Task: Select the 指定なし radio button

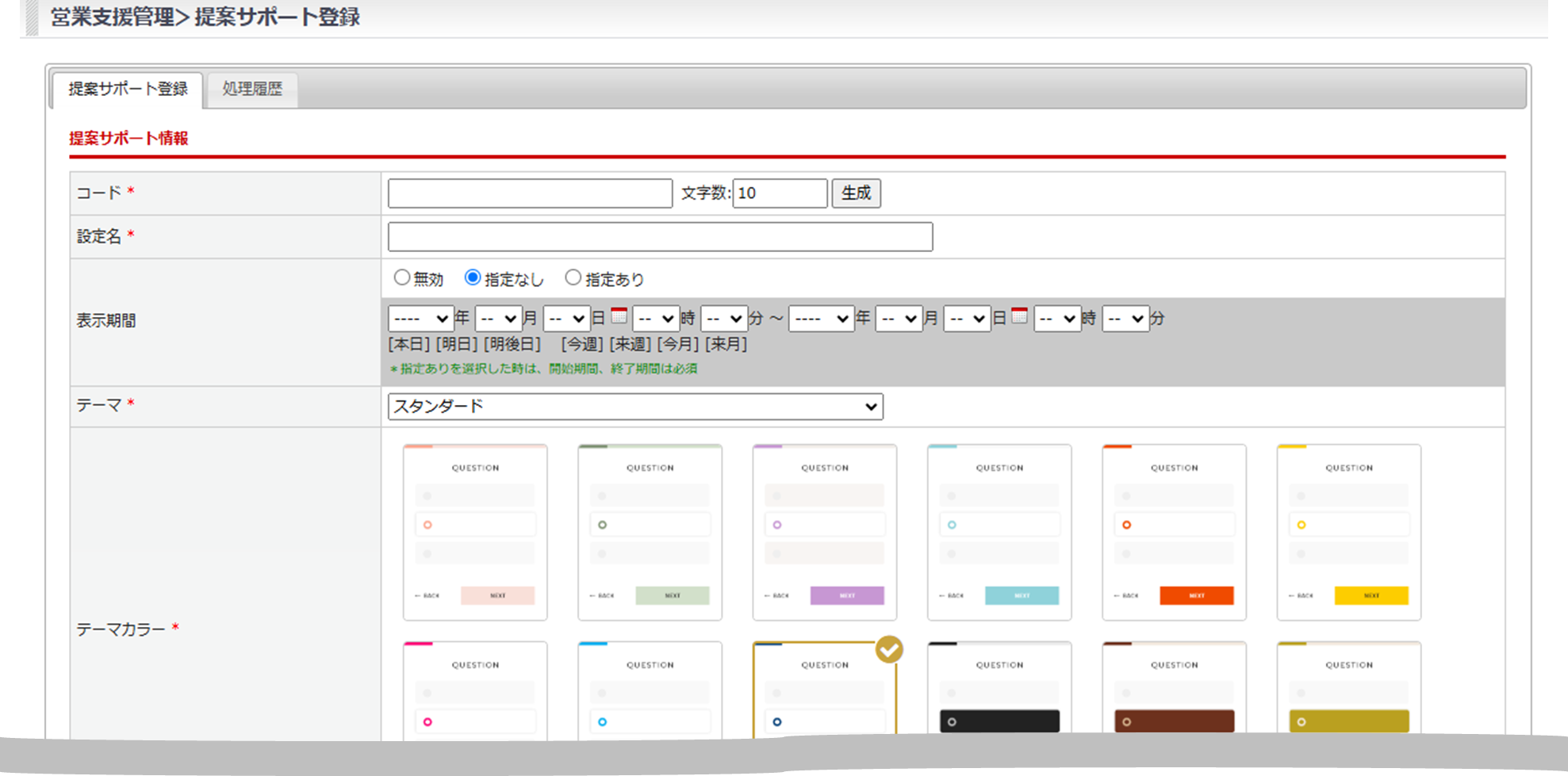Action: (x=473, y=278)
